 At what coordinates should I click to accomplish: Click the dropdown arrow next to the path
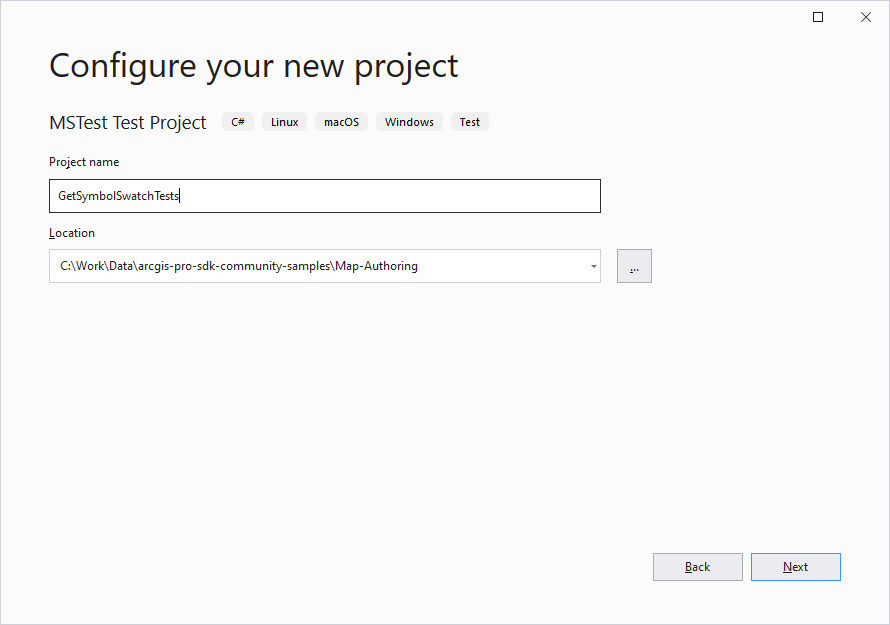coord(593,265)
